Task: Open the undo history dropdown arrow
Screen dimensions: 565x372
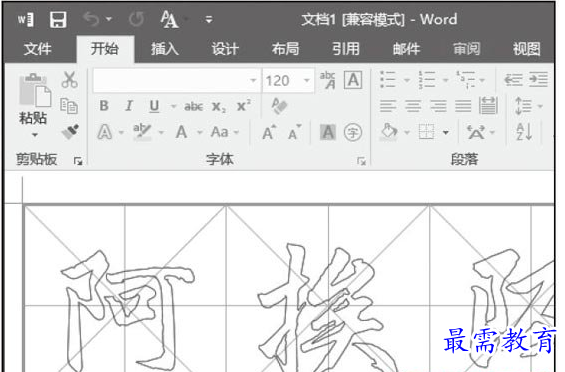Action: (108, 19)
